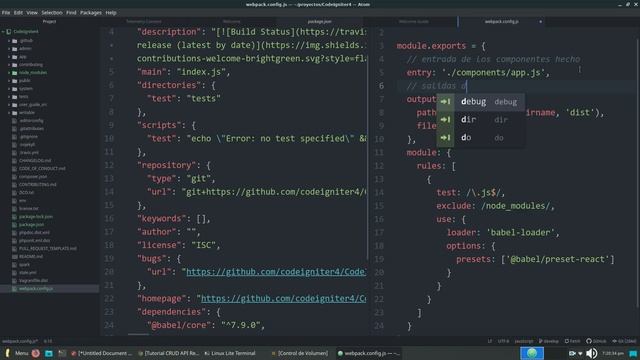The image size is (640, 360).
Task: Follow the bugs url GitHub link
Action: 276,272
